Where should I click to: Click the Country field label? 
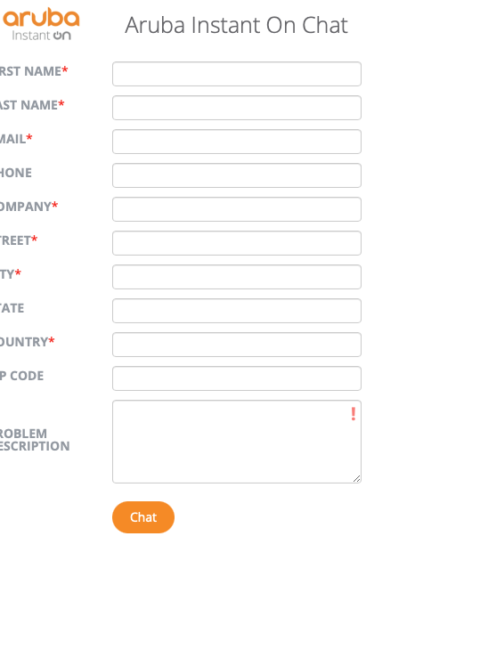coord(27,342)
